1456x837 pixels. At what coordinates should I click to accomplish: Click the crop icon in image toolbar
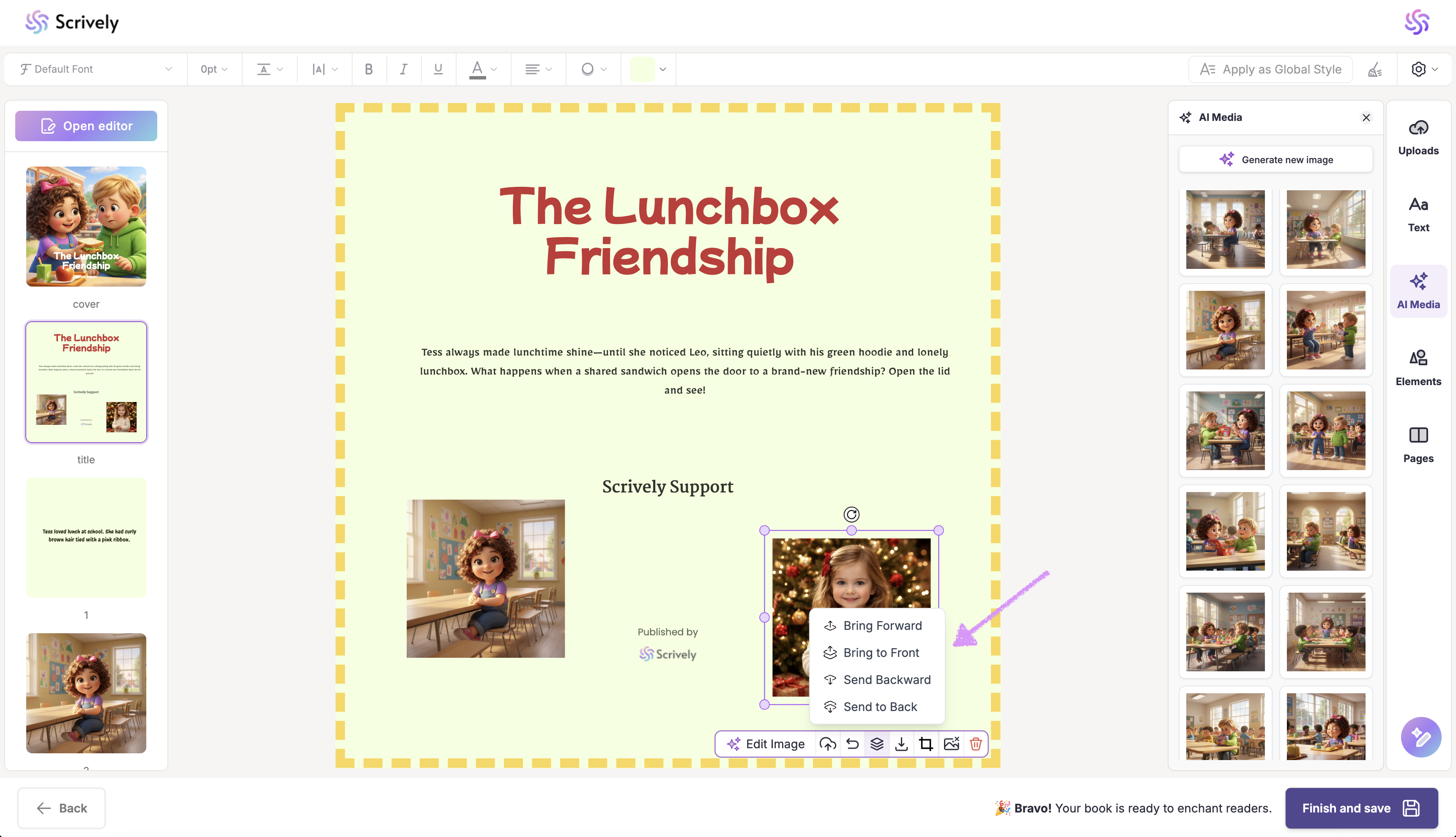926,744
